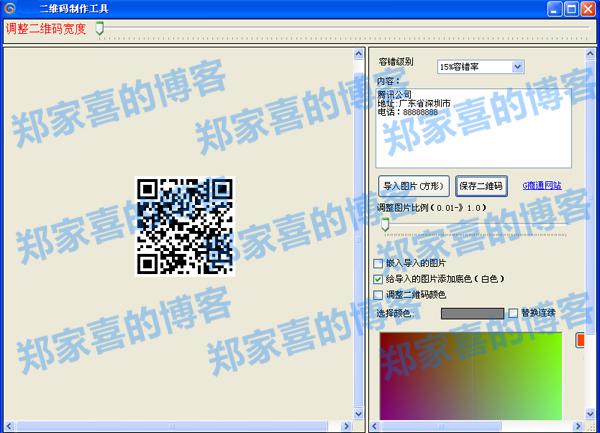Click the settings panel scroll down arrow
Image resolution: width=600 pixels, height=433 pixels.
coord(590,413)
